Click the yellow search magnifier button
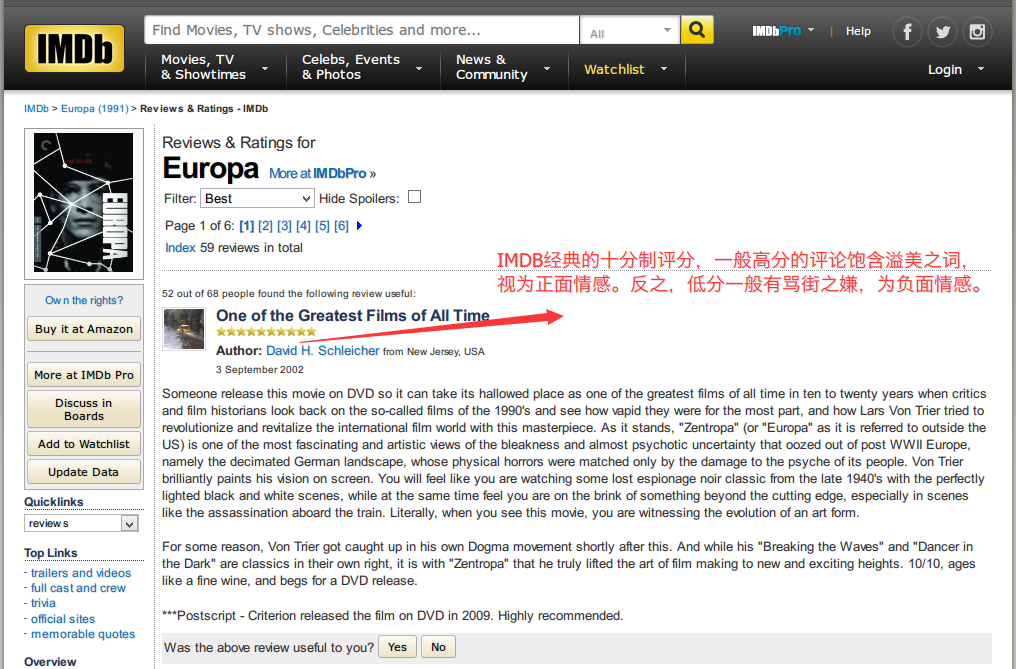The image size is (1016, 669). click(697, 30)
